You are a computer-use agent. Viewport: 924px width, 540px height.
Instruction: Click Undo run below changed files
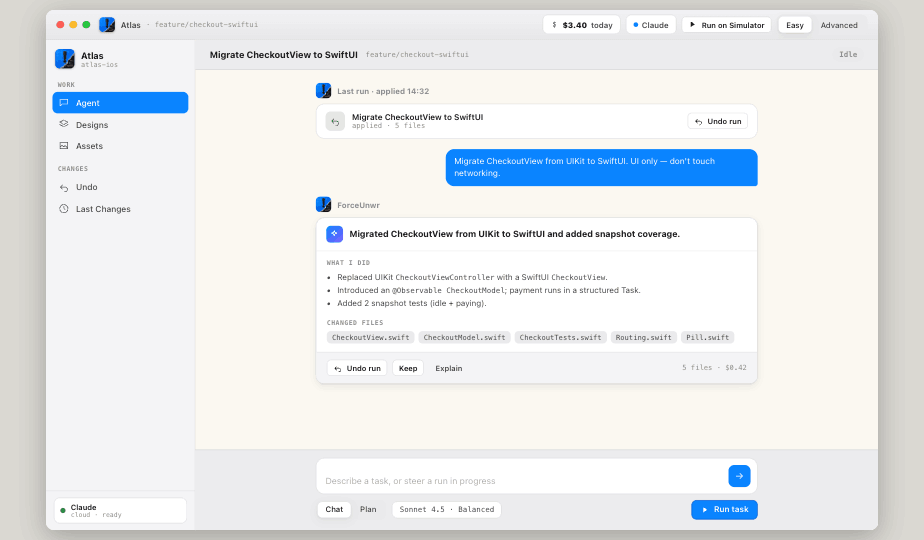pyautogui.click(x=357, y=368)
